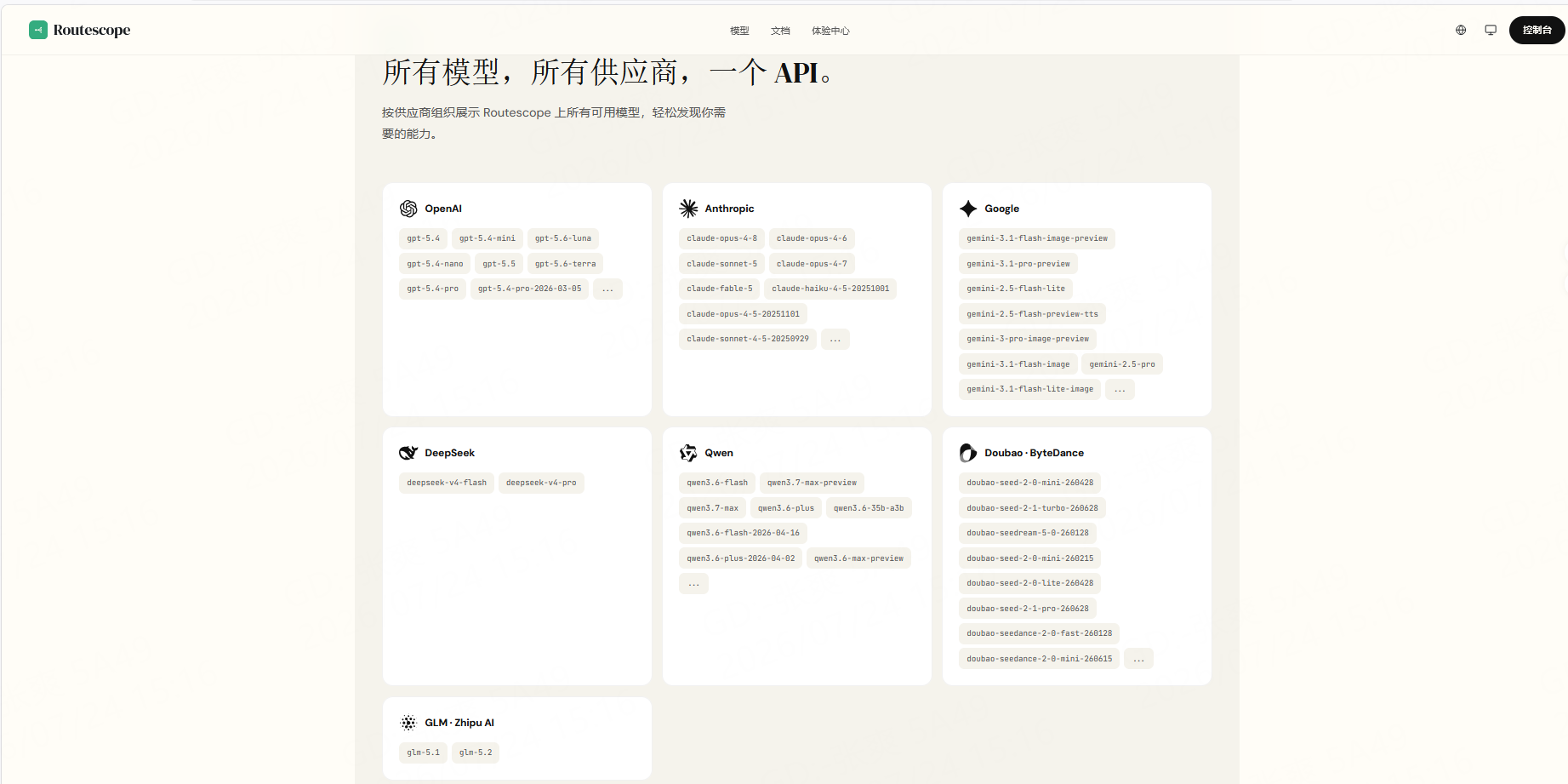Select the gpt-5.4-pro-2026-03-05 chip
The width and height of the screenshot is (1568, 784).
[x=529, y=289]
